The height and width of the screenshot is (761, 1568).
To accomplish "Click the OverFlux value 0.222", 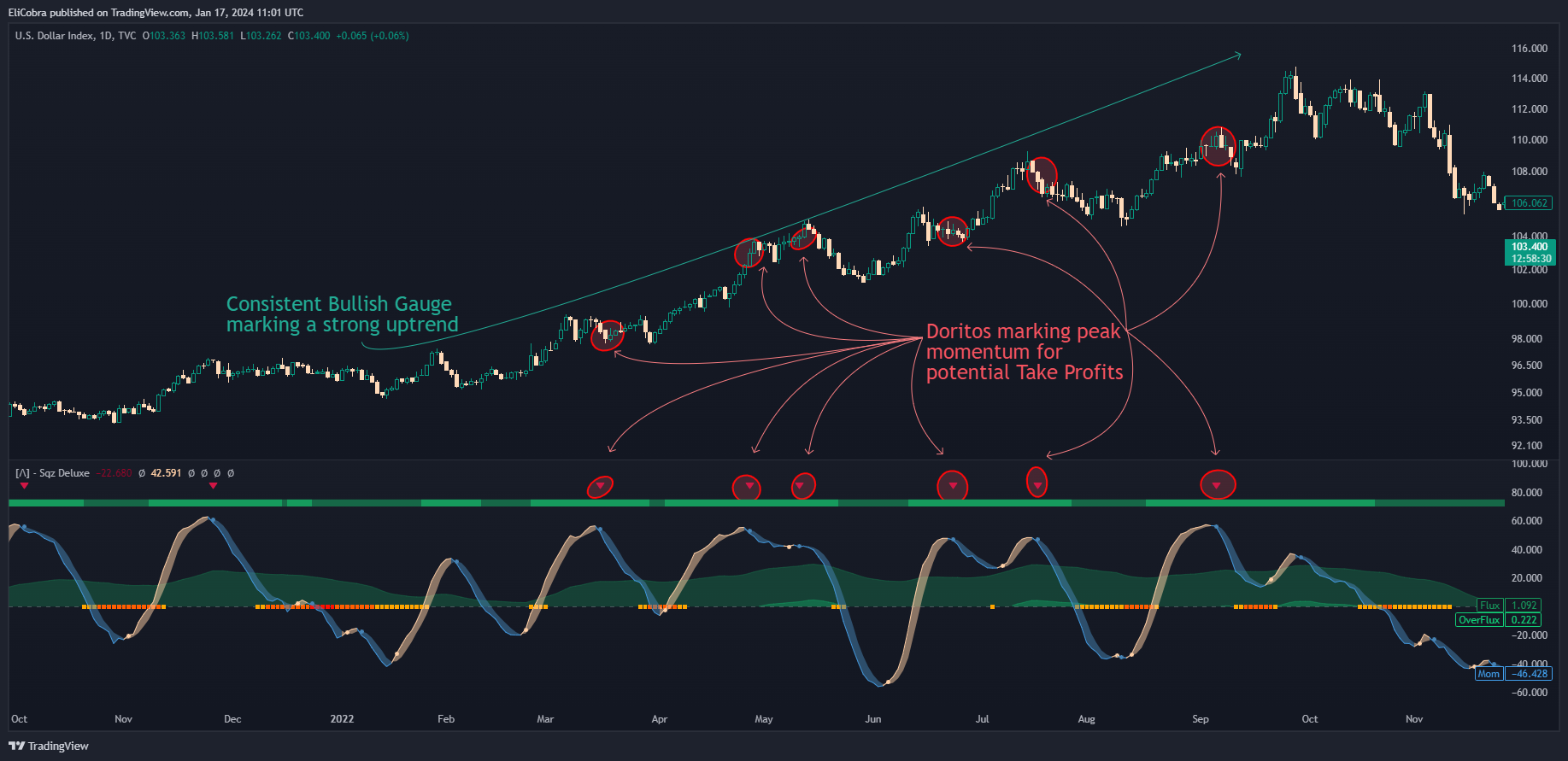I will tap(1524, 620).
